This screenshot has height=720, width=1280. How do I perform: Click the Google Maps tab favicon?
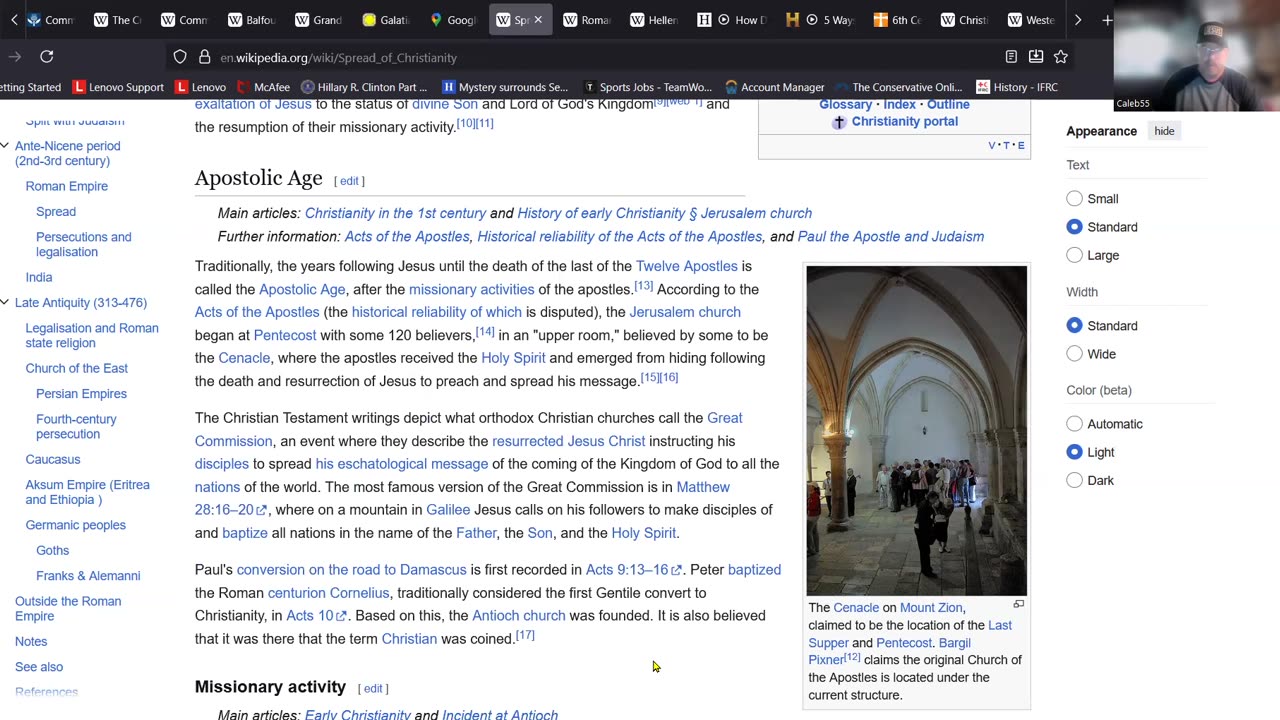tap(436, 20)
